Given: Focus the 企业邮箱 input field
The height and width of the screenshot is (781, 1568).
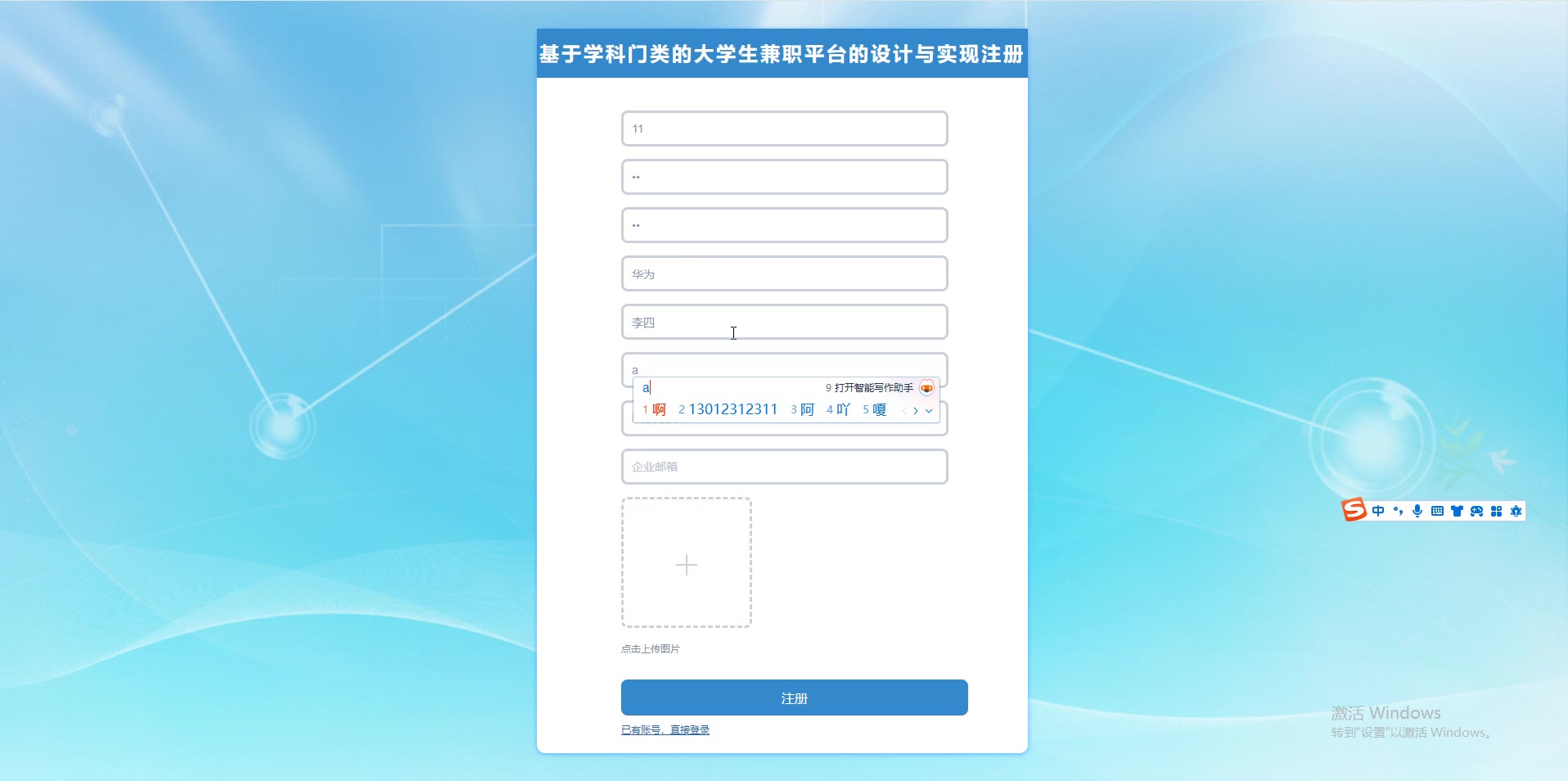Looking at the screenshot, I should click(x=784, y=467).
